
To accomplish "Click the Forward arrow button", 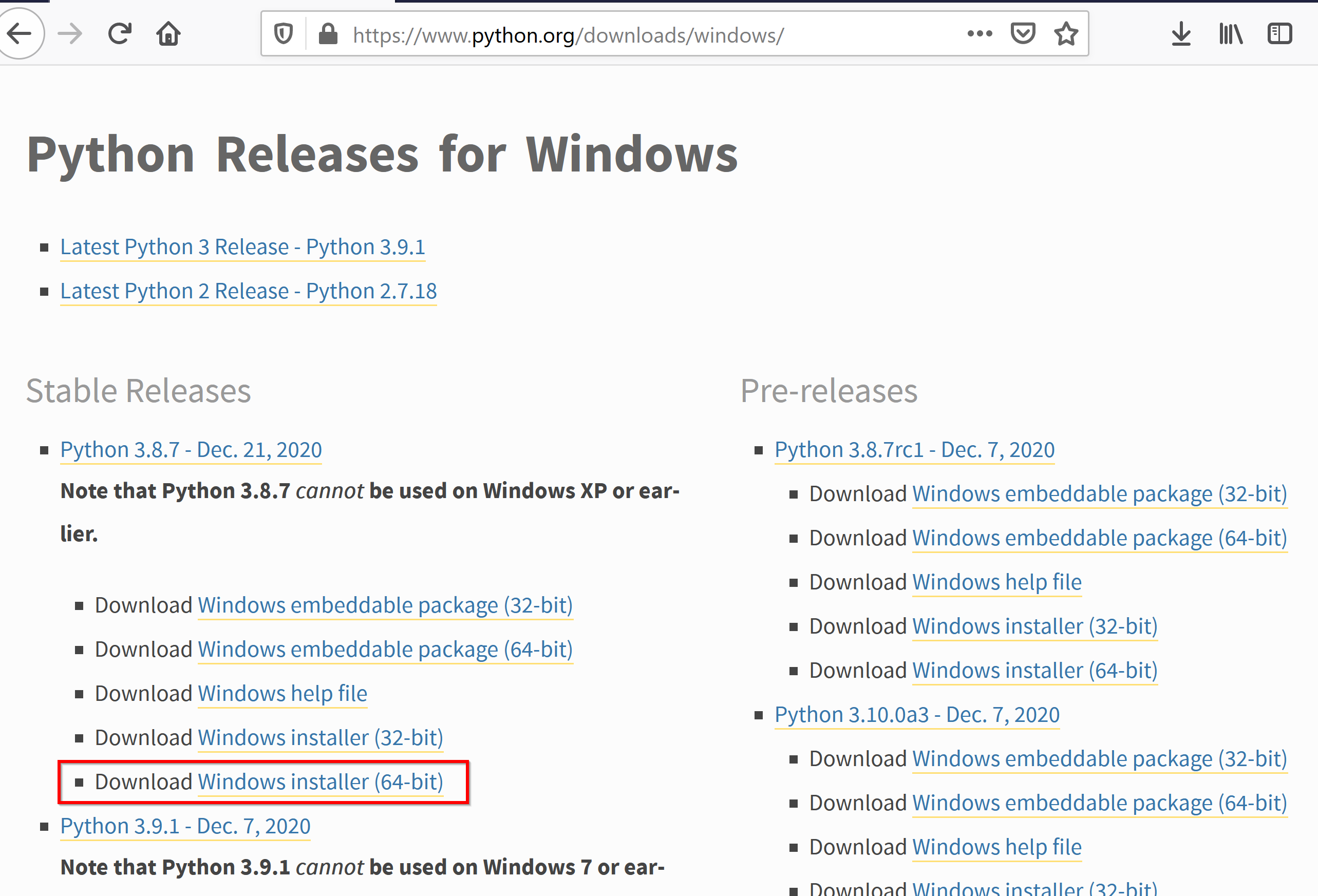I will tap(70, 34).
